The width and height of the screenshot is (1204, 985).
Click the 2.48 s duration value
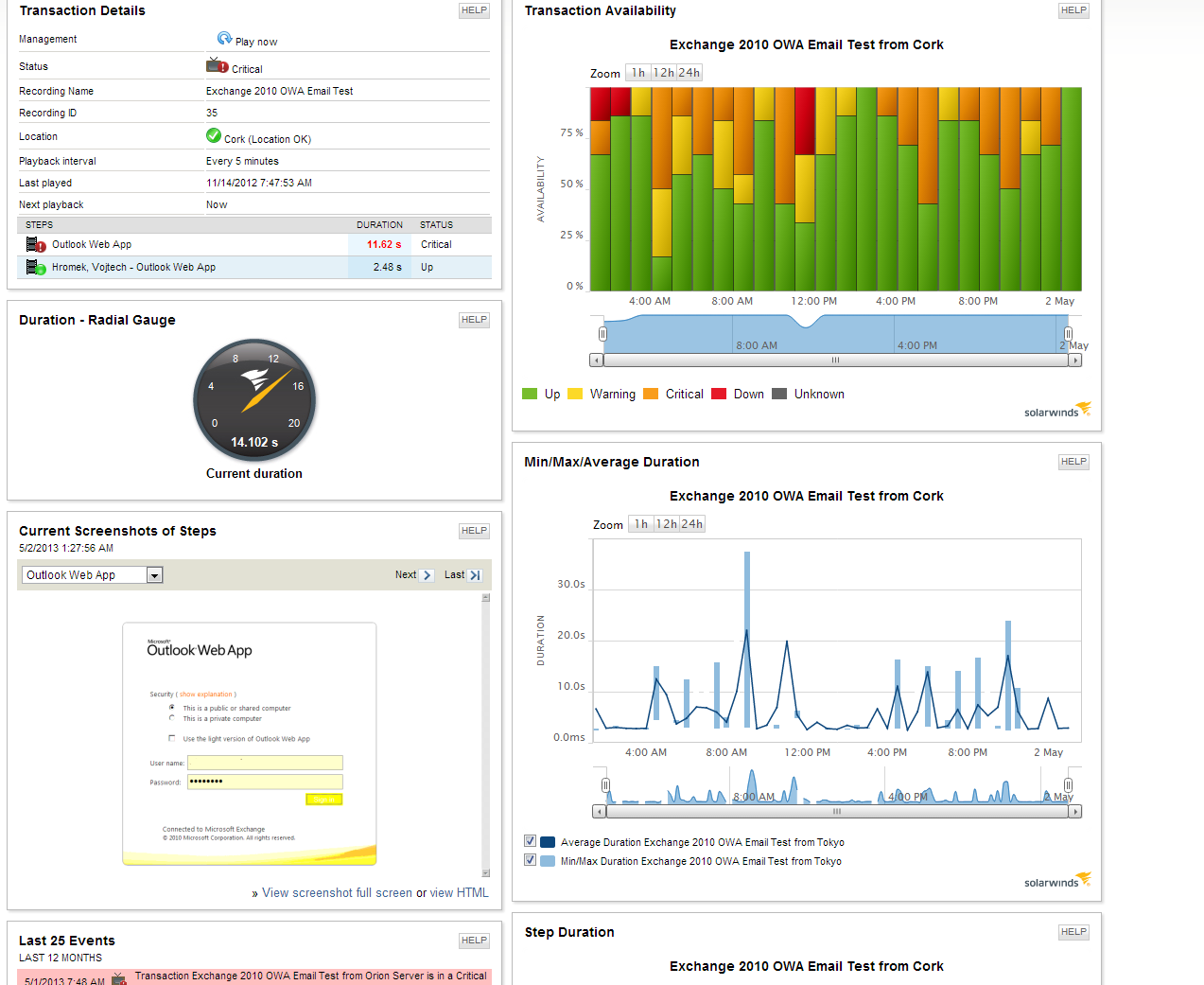pos(388,268)
